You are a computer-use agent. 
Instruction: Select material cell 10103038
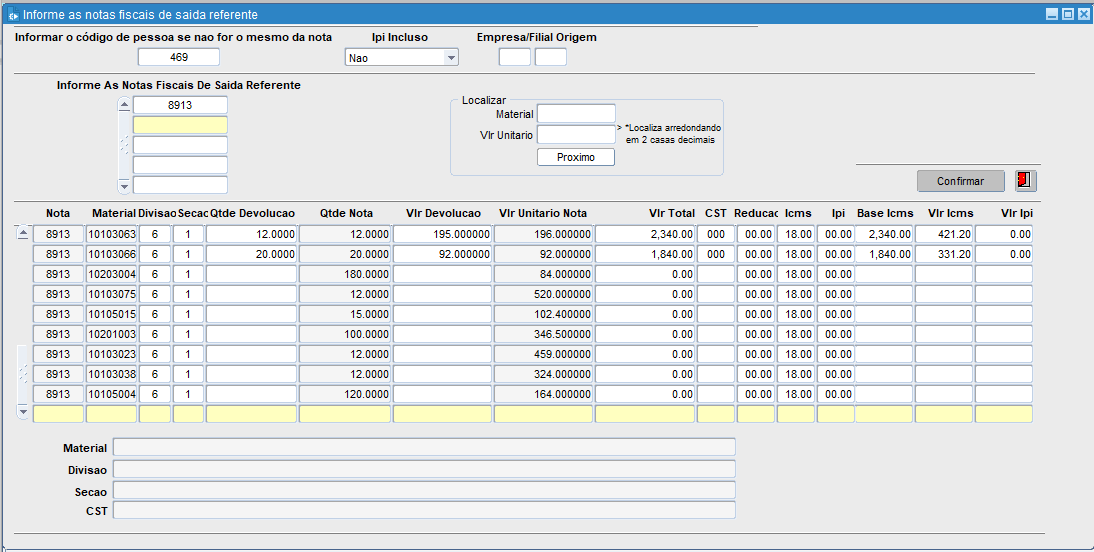coord(112,374)
